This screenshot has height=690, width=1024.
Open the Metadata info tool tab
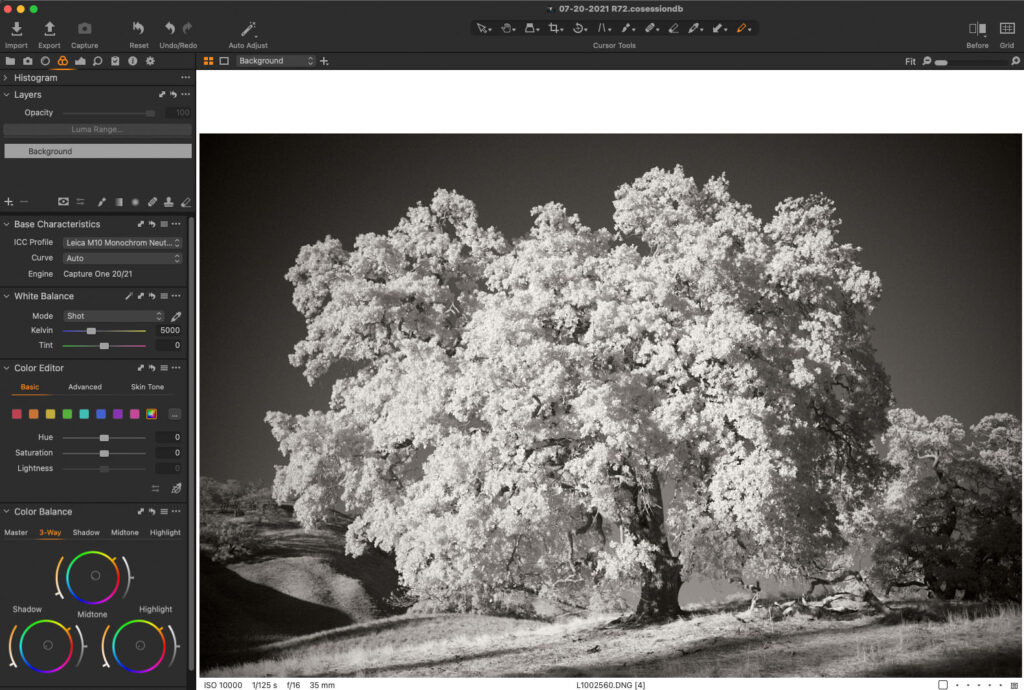coord(133,61)
